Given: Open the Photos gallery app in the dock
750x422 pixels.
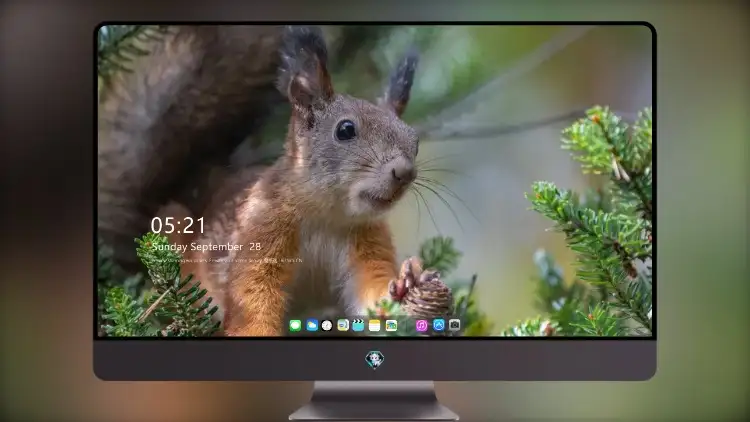Looking at the screenshot, I should [x=391, y=326].
